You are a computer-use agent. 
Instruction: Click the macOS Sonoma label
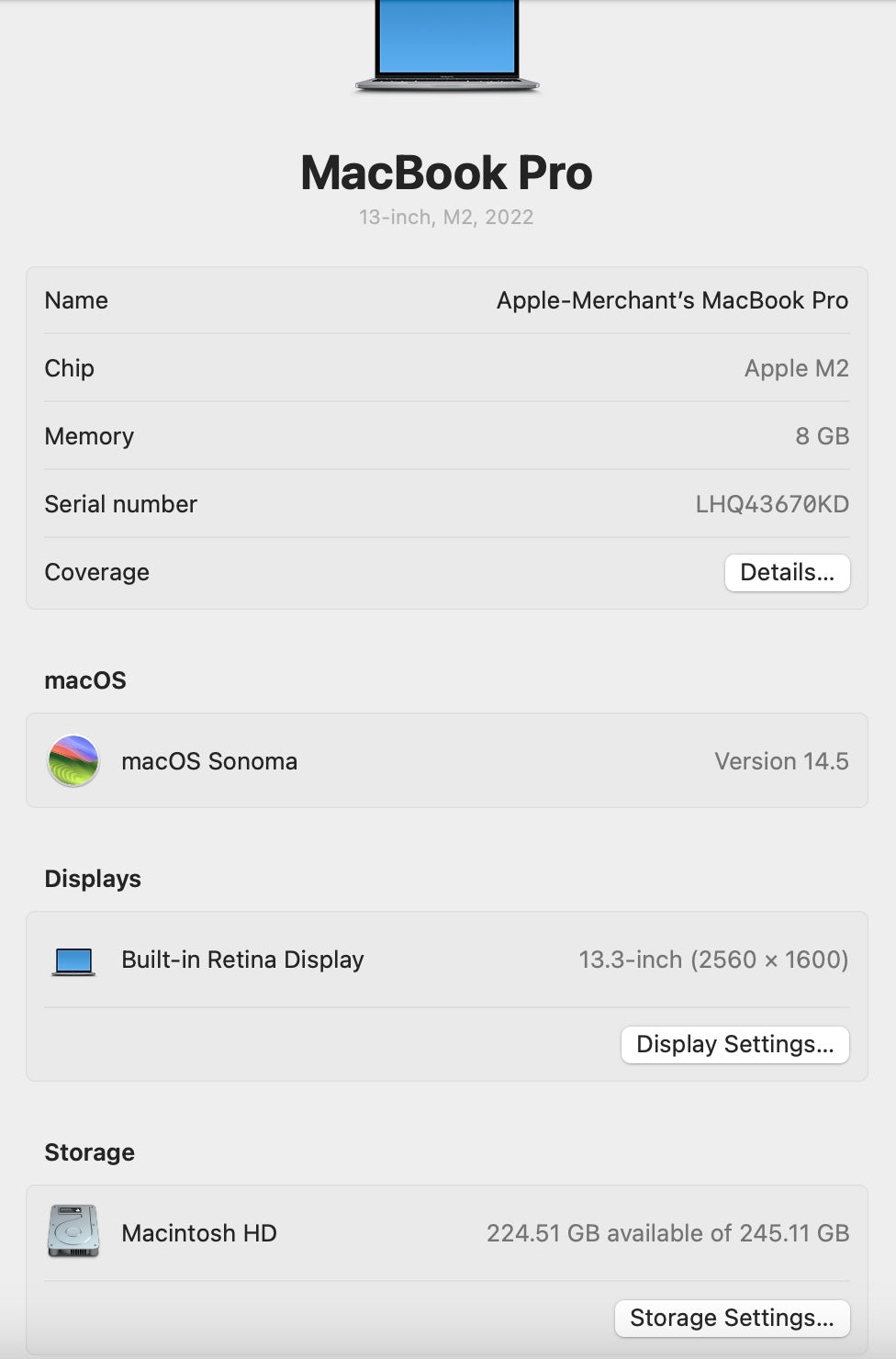point(209,762)
